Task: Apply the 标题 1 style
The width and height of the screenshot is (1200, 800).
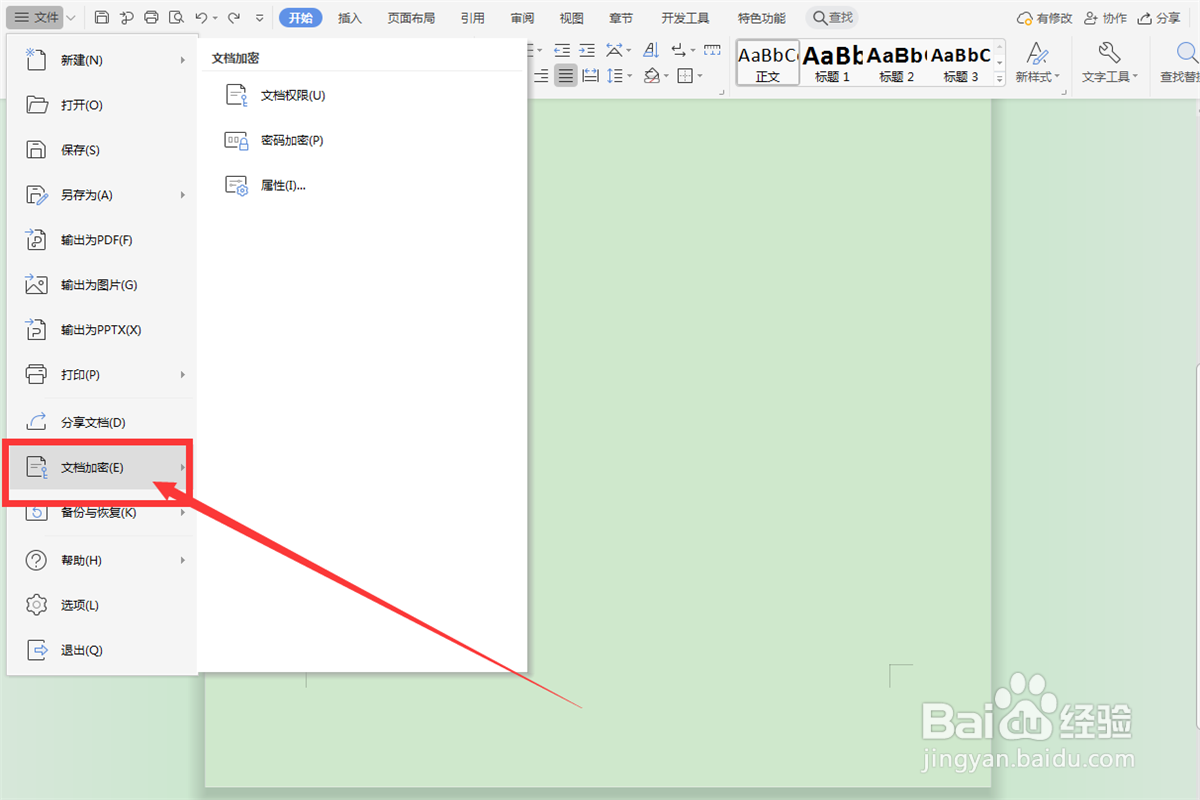Action: pos(832,63)
